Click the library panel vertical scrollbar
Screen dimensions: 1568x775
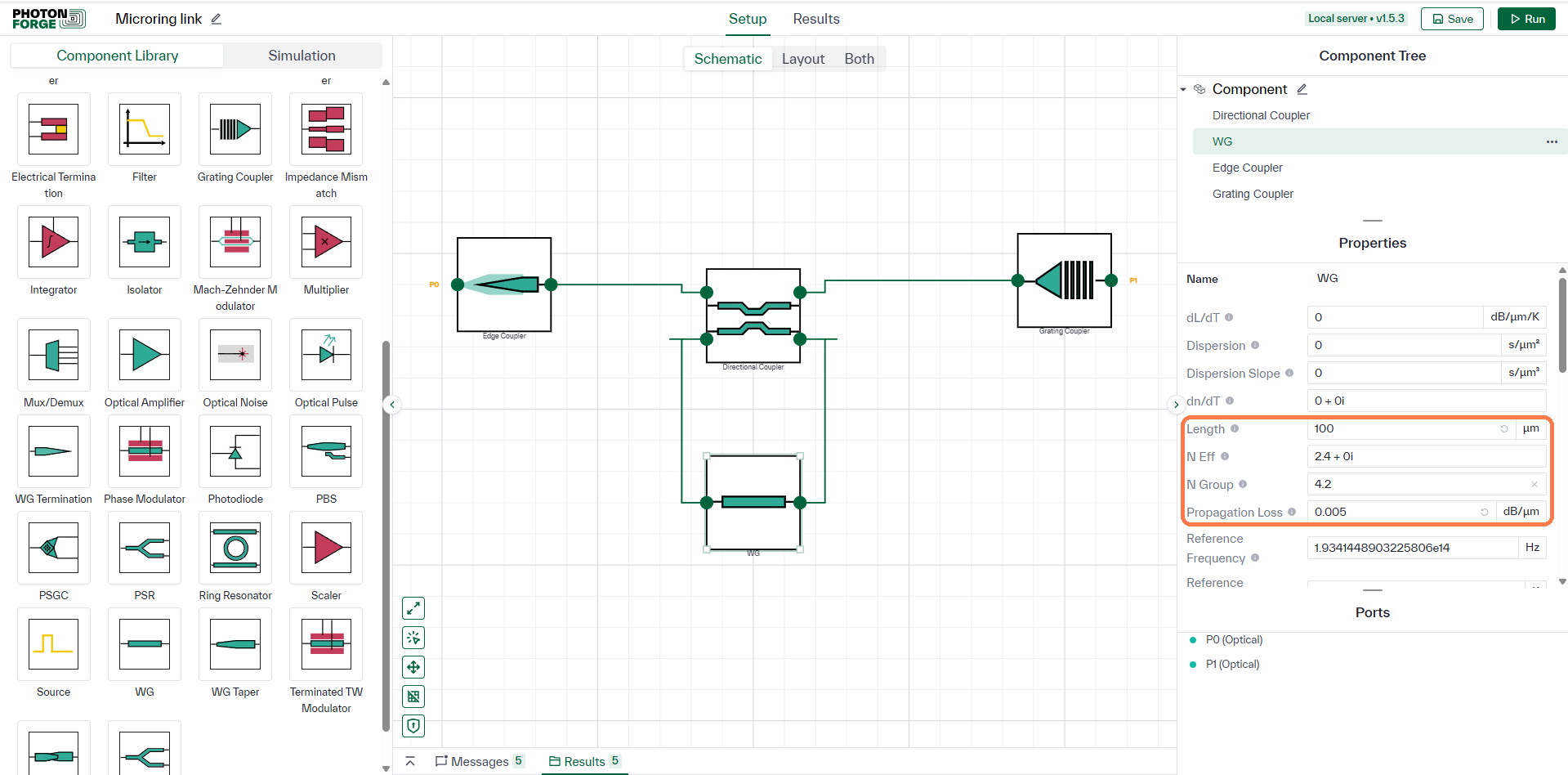pos(386,535)
